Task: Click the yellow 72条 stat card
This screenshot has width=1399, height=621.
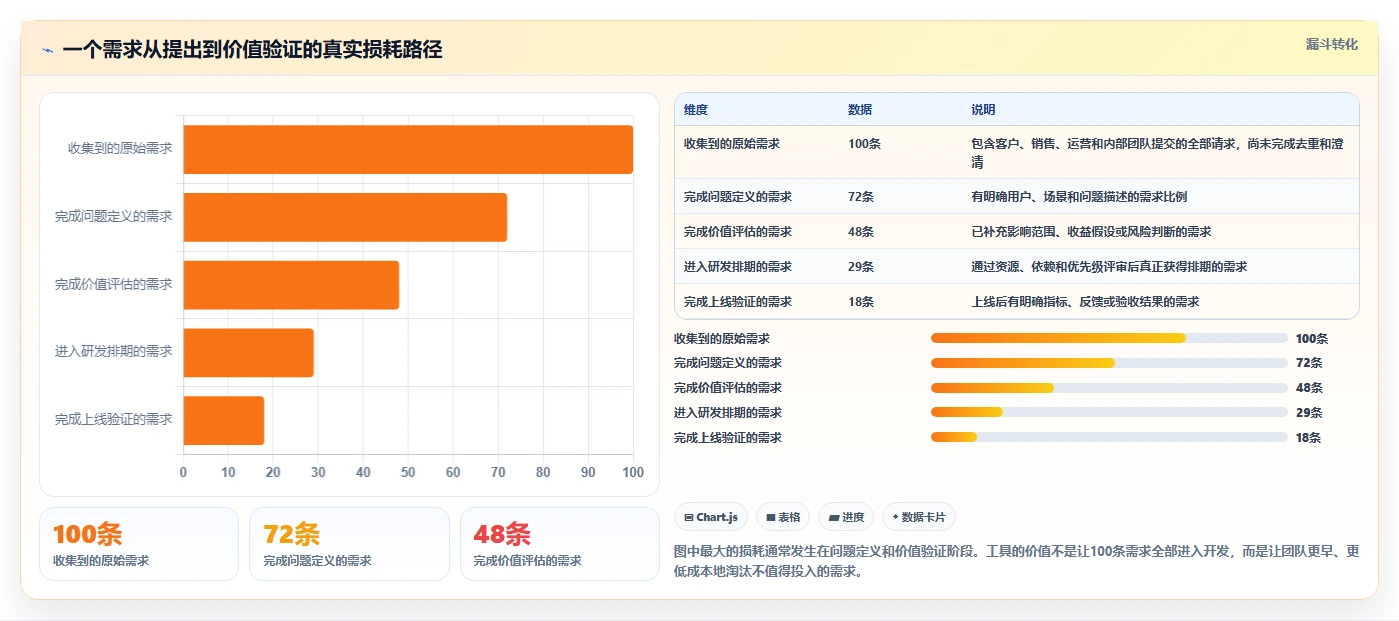Action: click(349, 544)
